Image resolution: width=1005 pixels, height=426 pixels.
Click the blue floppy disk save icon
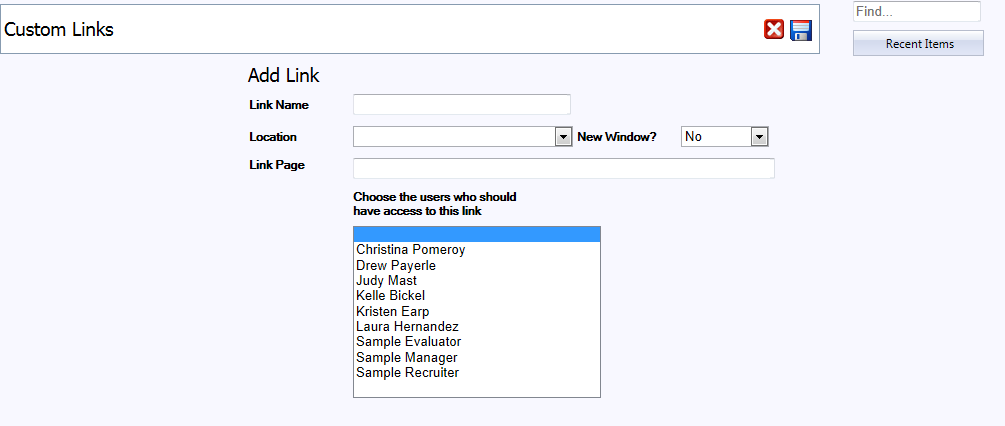[801, 30]
